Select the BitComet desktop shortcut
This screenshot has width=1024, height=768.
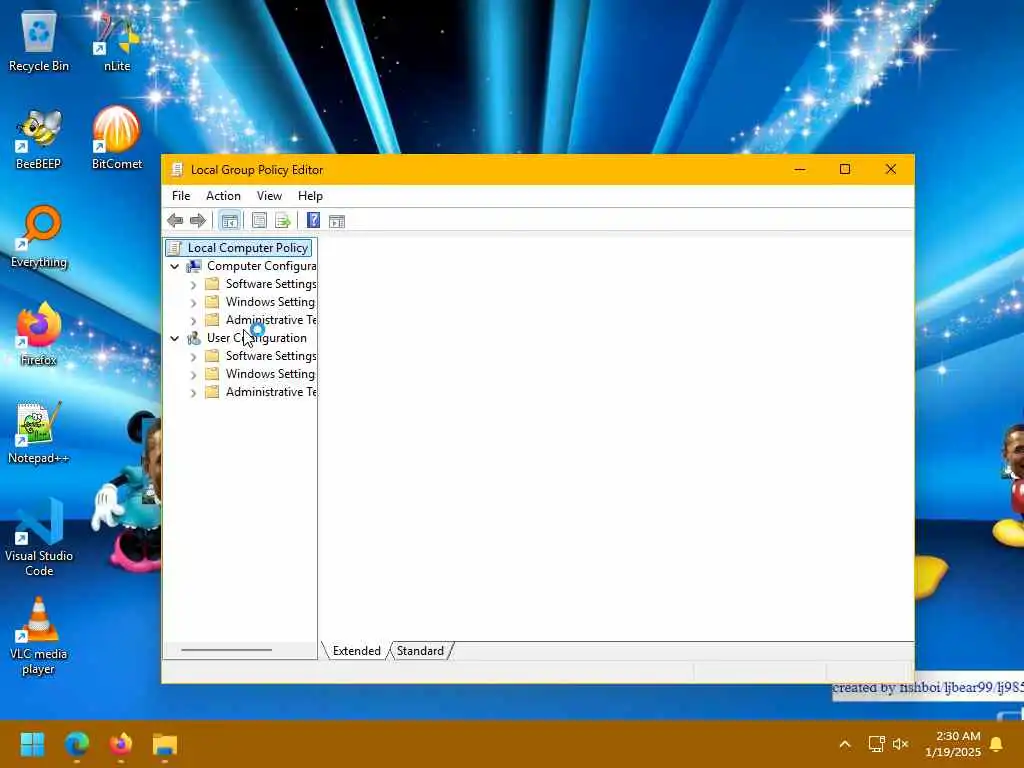[117, 138]
